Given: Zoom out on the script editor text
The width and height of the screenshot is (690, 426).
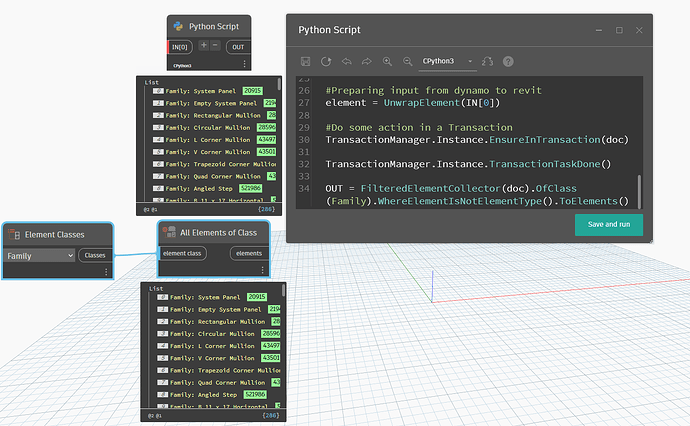Looking at the screenshot, I should (x=406, y=61).
